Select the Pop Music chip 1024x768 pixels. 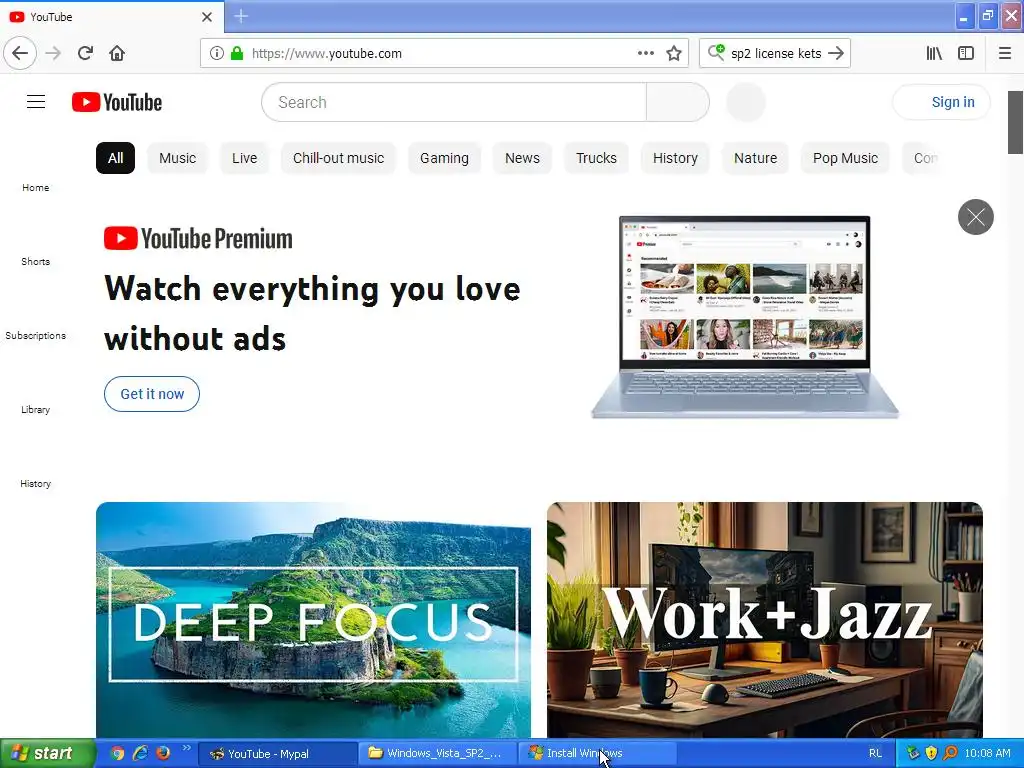[x=845, y=158]
